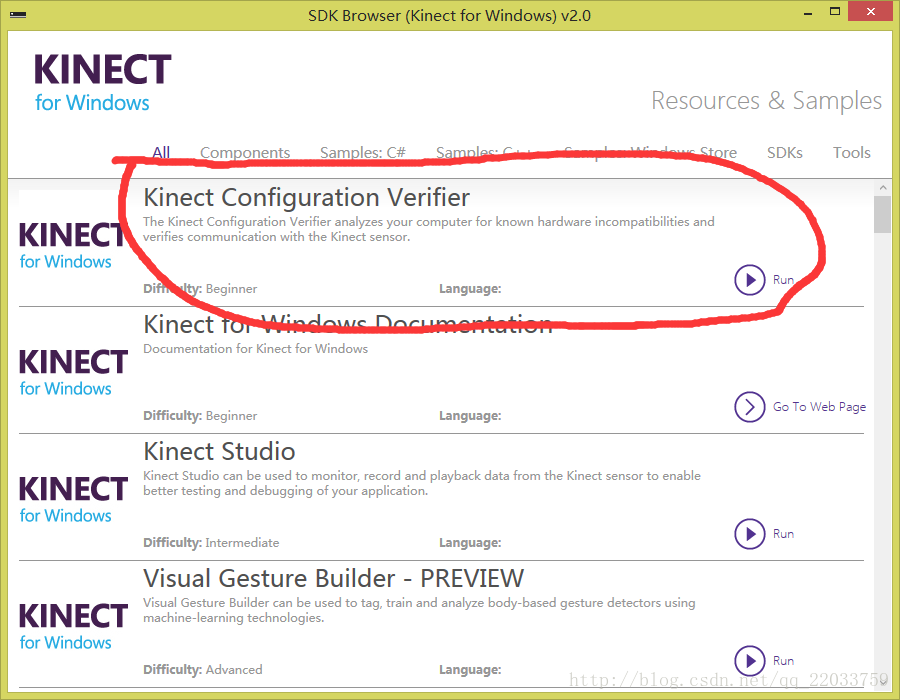
Task: Click Kinect logo beside Configuration Verifier
Action: click(72, 245)
